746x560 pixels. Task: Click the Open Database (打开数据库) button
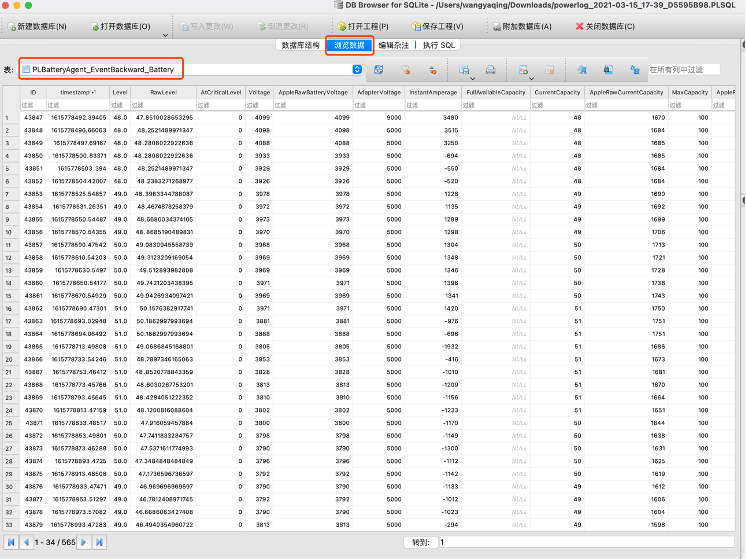[121, 27]
